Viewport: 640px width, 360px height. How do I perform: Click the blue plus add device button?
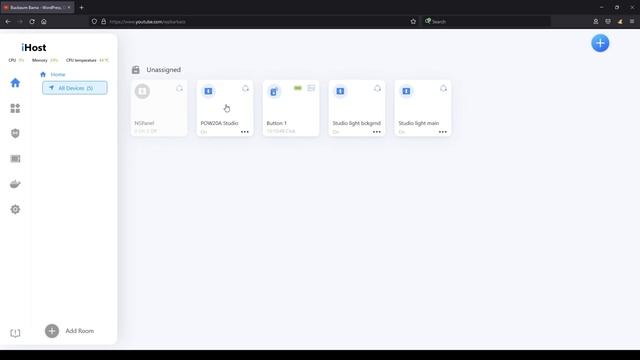[600, 43]
